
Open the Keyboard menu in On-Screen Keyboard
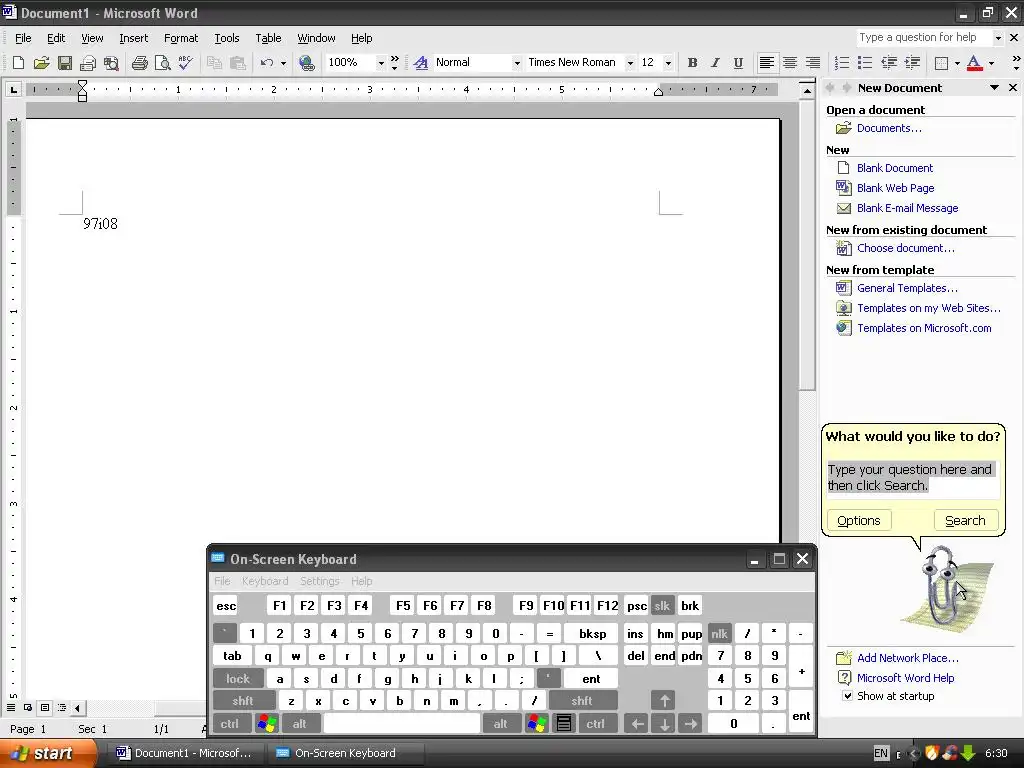(x=264, y=581)
